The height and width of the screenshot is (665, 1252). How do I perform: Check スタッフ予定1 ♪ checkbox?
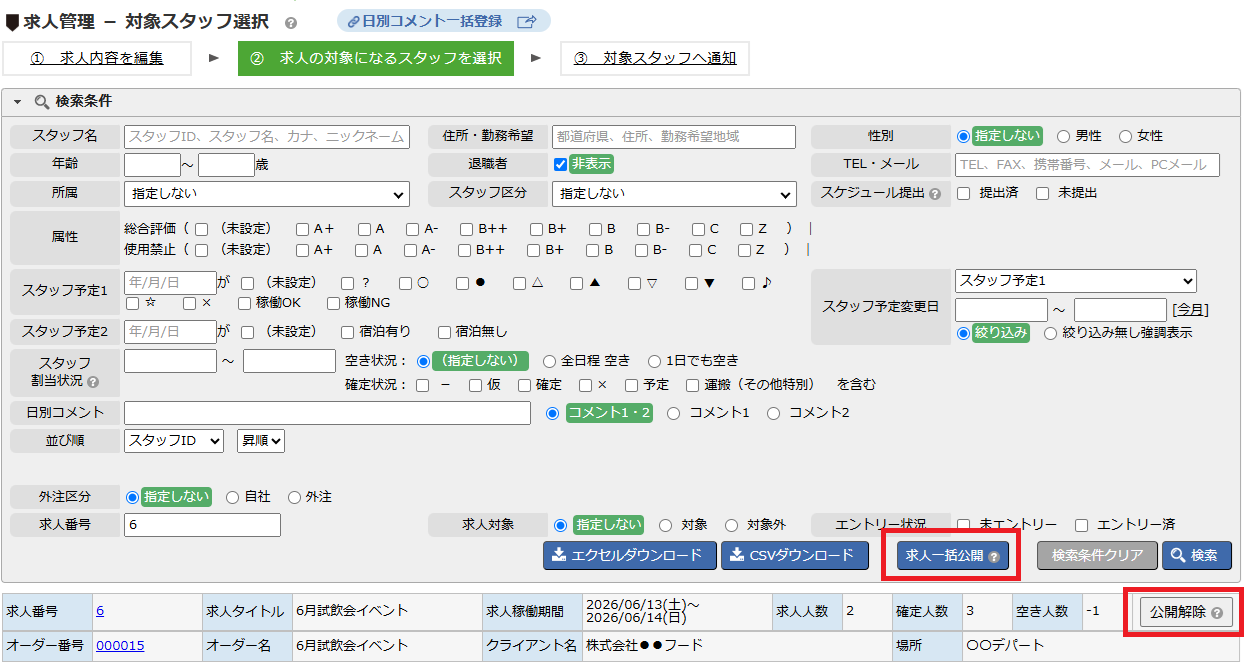pyautogui.click(x=749, y=283)
